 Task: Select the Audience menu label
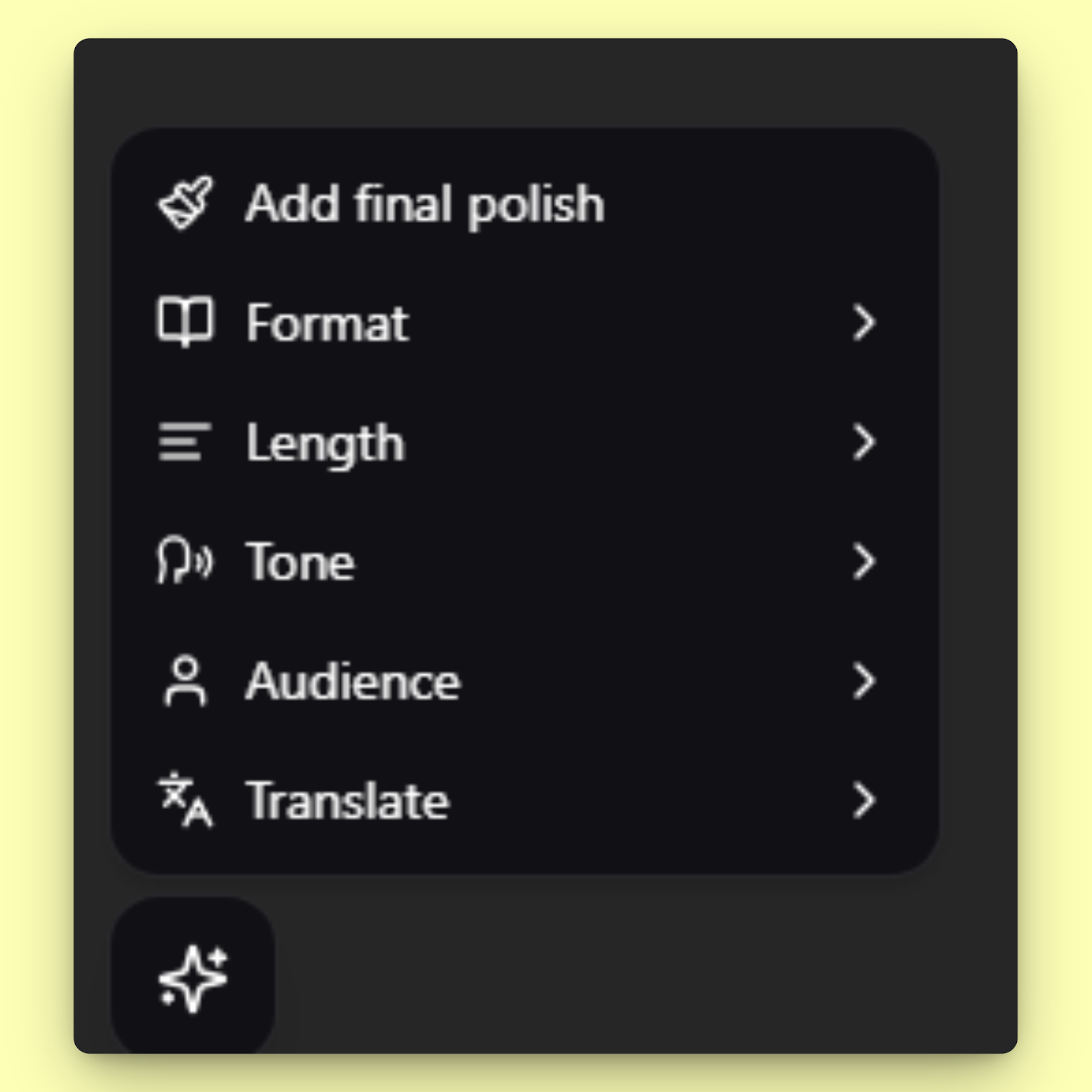[353, 681]
